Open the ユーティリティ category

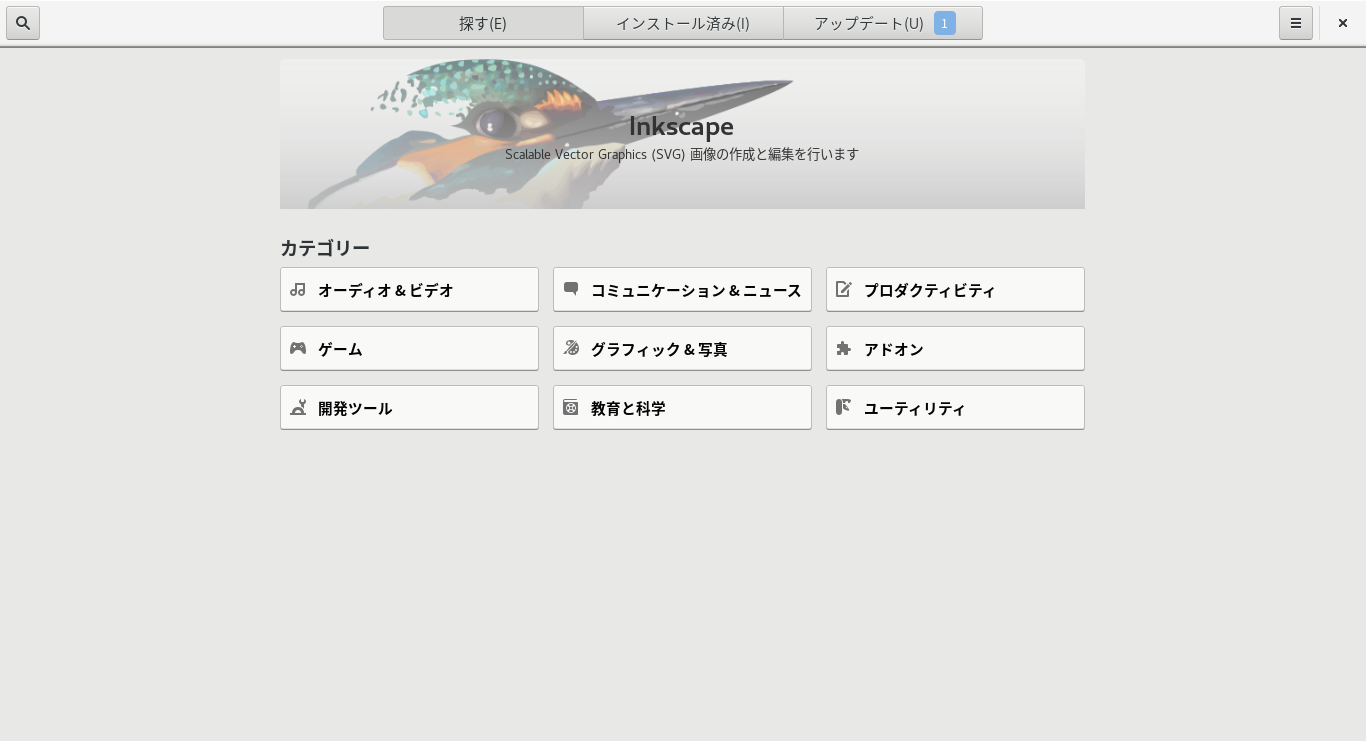pos(955,407)
